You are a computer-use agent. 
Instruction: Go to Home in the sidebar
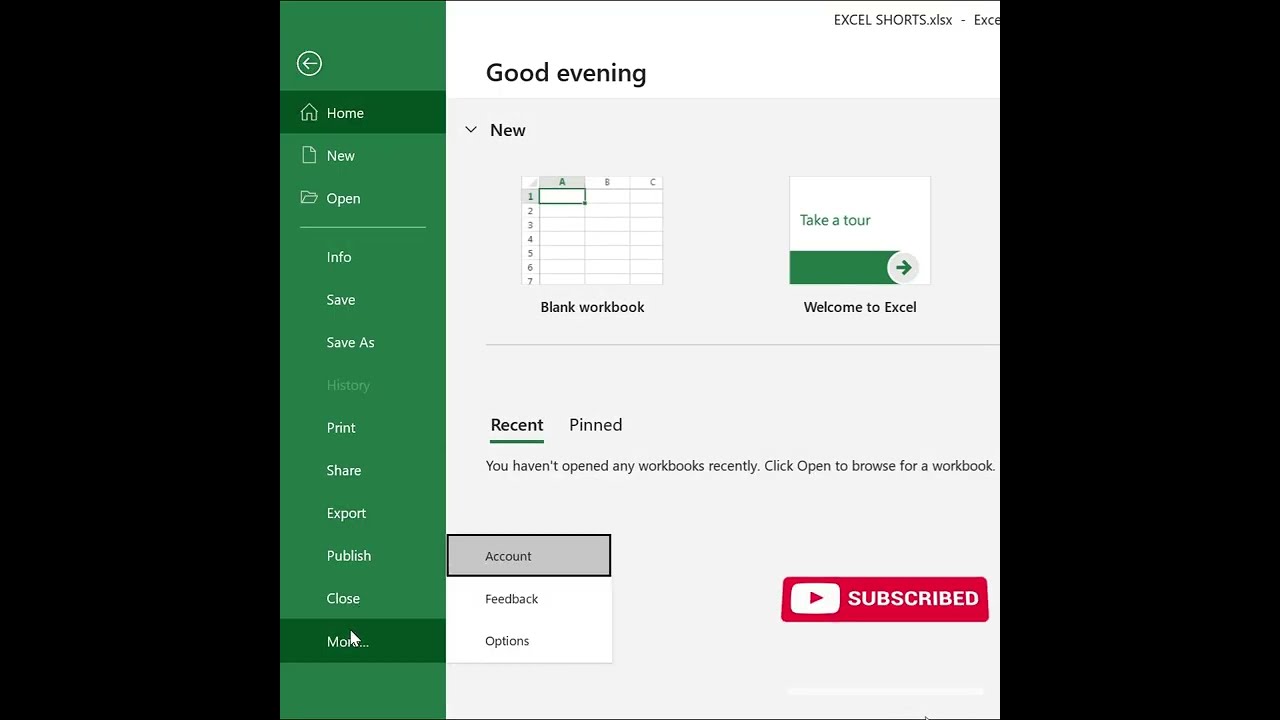tap(363, 113)
